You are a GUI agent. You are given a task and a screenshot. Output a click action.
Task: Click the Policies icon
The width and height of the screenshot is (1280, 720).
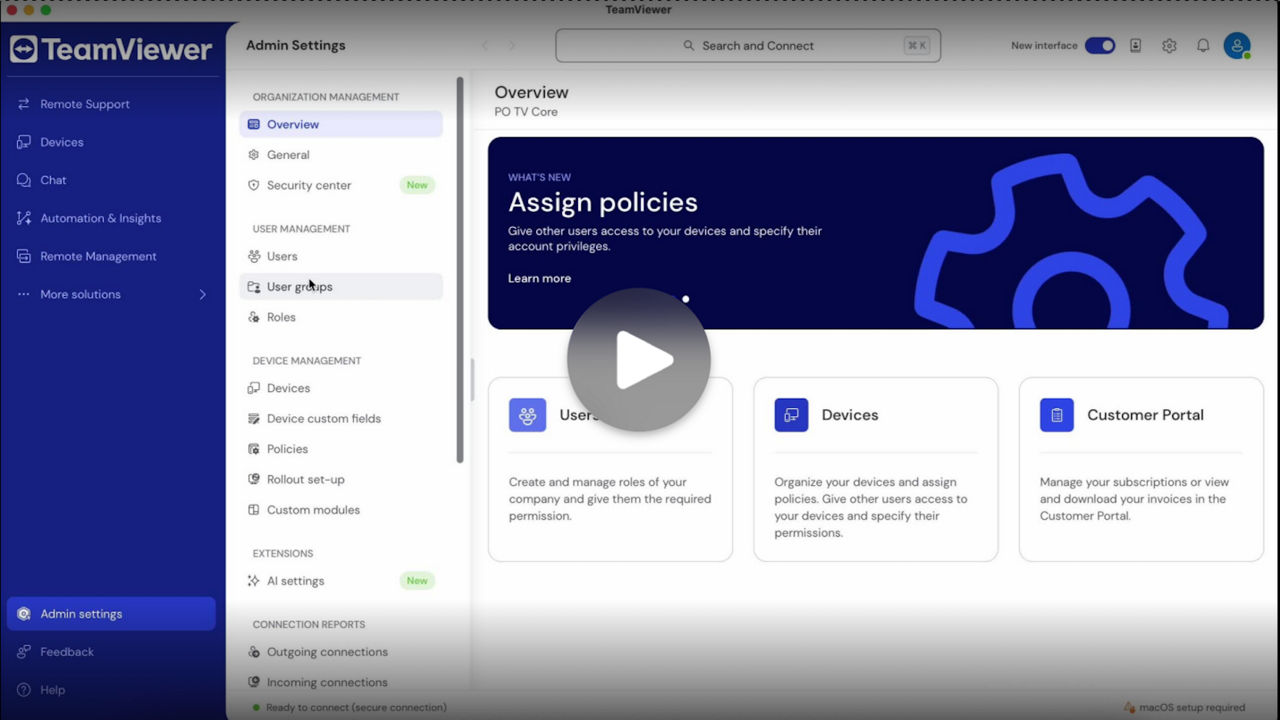(x=254, y=449)
